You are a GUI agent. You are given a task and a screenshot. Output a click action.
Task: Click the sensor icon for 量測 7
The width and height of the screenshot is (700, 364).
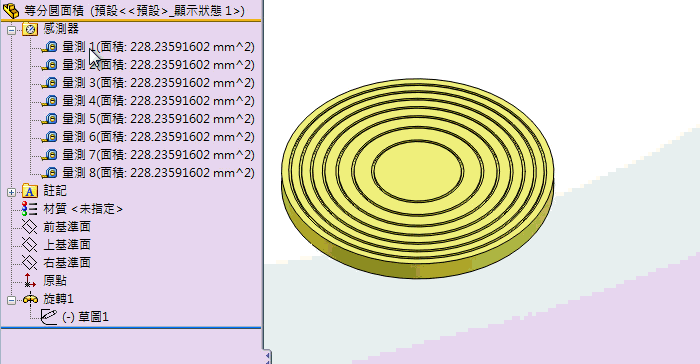pos(50,155)
